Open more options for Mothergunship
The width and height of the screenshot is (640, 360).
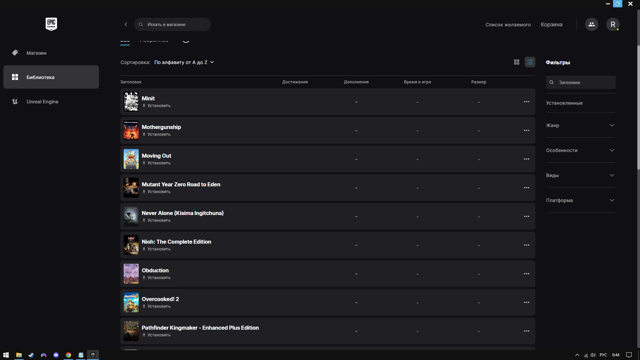[x=527, y=130]
